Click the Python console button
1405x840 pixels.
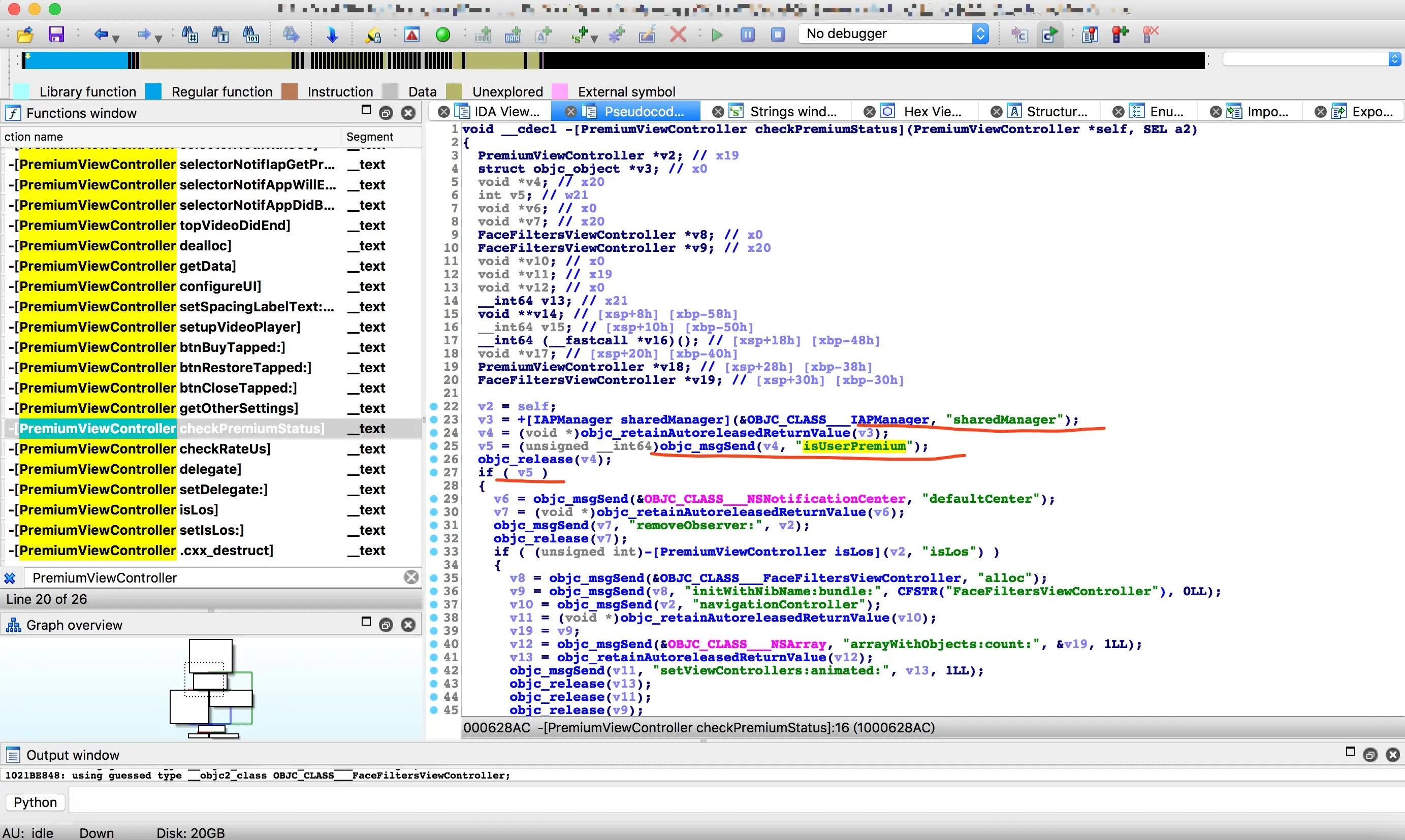click(35, 802)
